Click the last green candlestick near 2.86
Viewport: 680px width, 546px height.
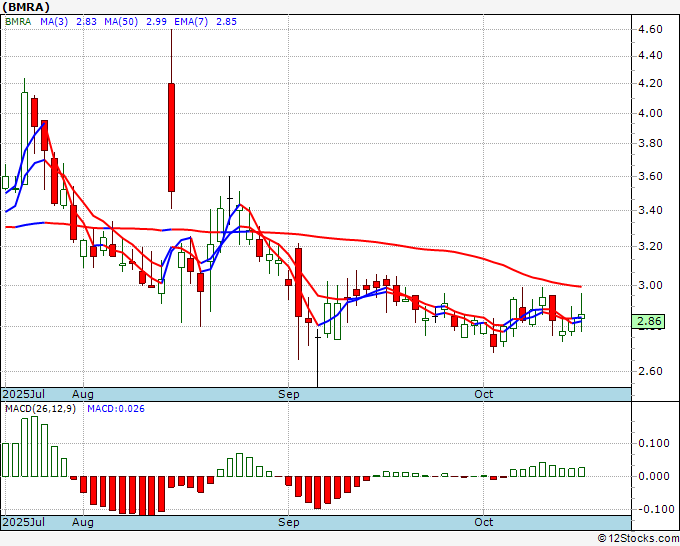[582, 316]
